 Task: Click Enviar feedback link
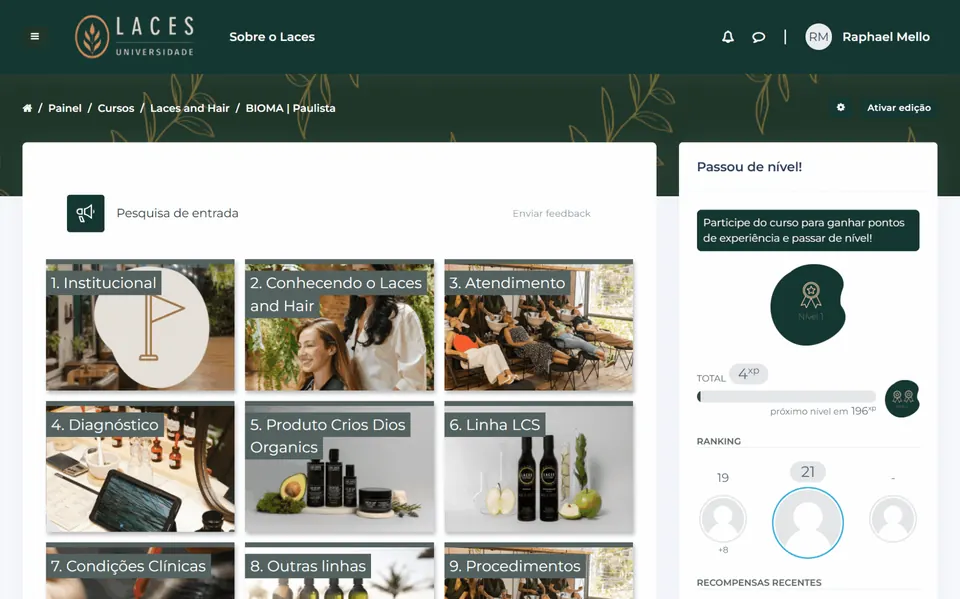click(552, 213)
